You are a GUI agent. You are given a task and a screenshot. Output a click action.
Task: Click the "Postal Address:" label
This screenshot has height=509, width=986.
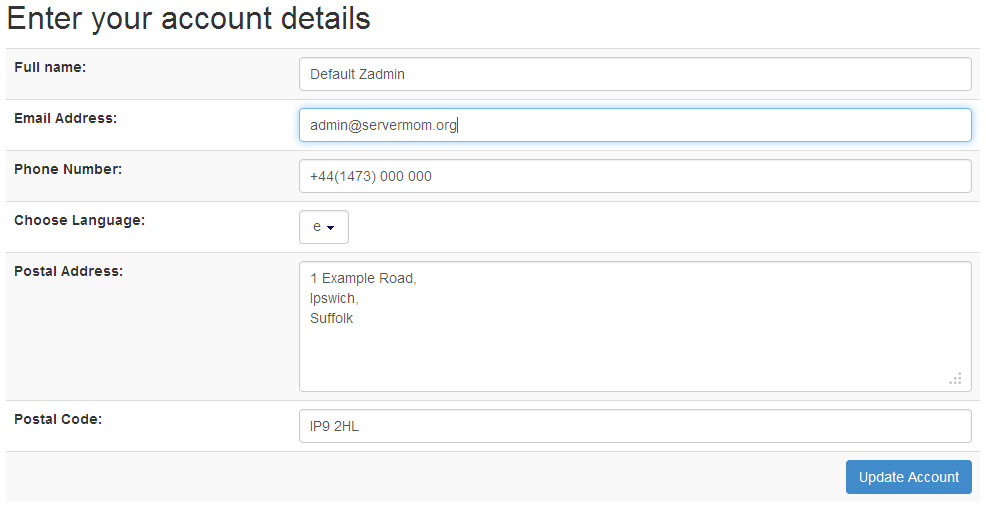coord(68,271)
